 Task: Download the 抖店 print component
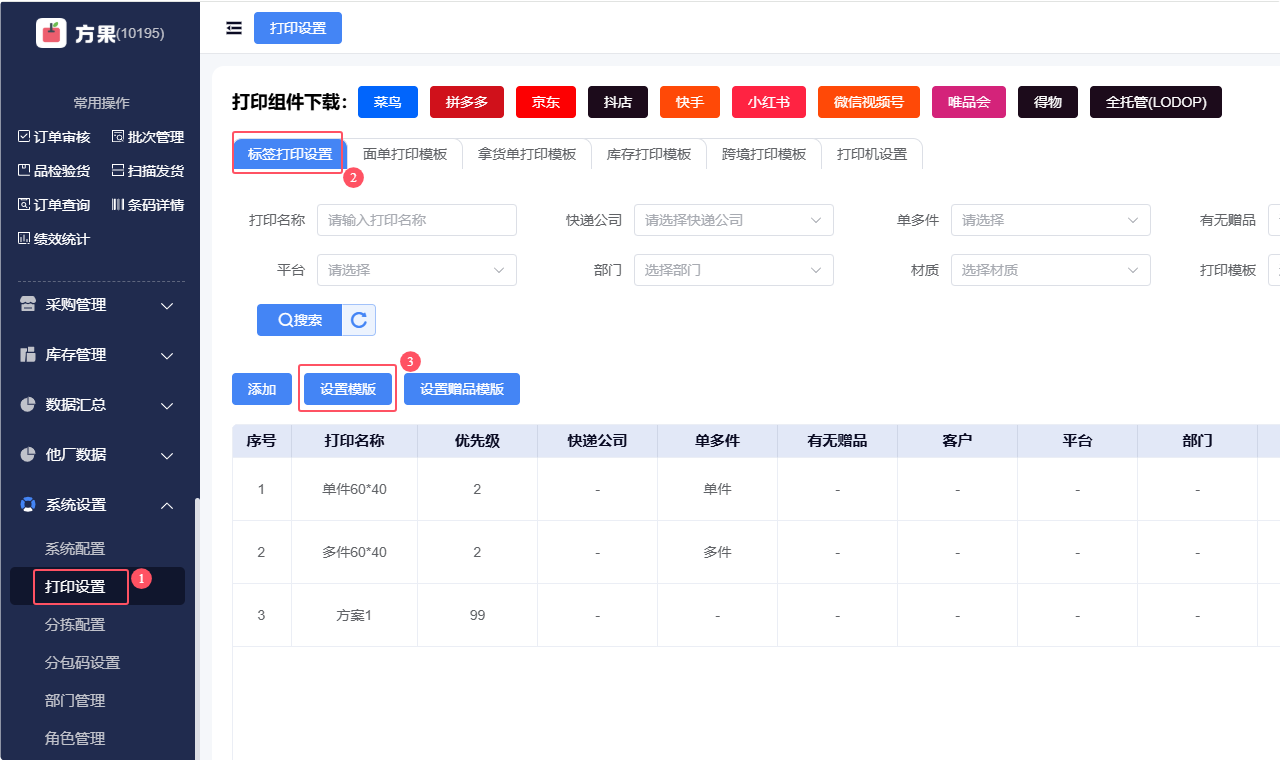click(618, 102)
